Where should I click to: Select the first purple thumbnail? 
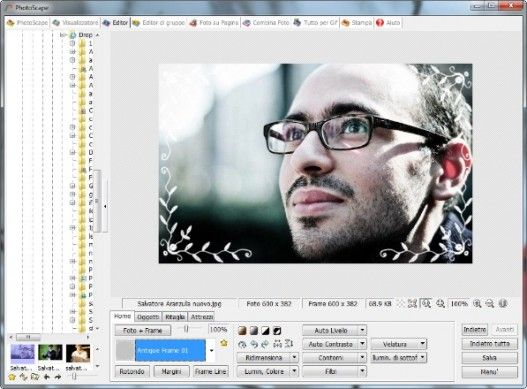(x=23, y=353)
